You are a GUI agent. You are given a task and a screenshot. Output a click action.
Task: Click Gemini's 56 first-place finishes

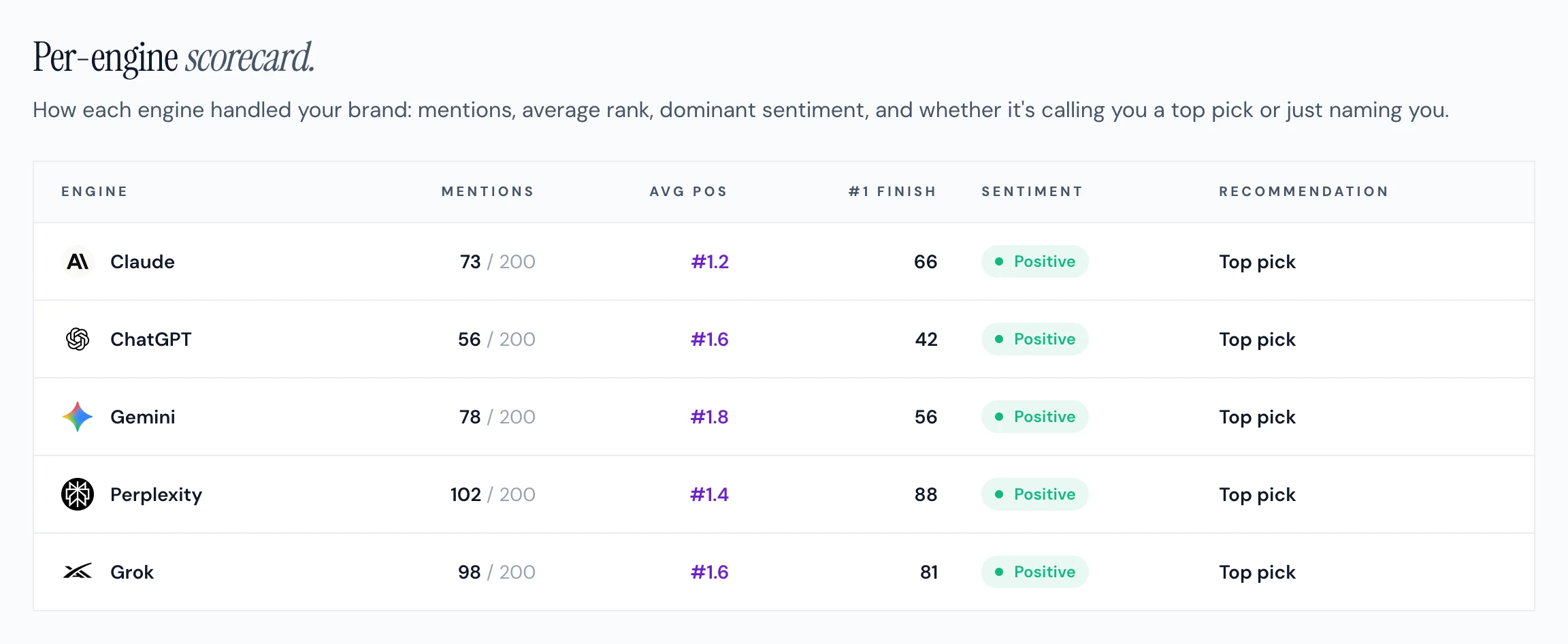click(926, 417)
